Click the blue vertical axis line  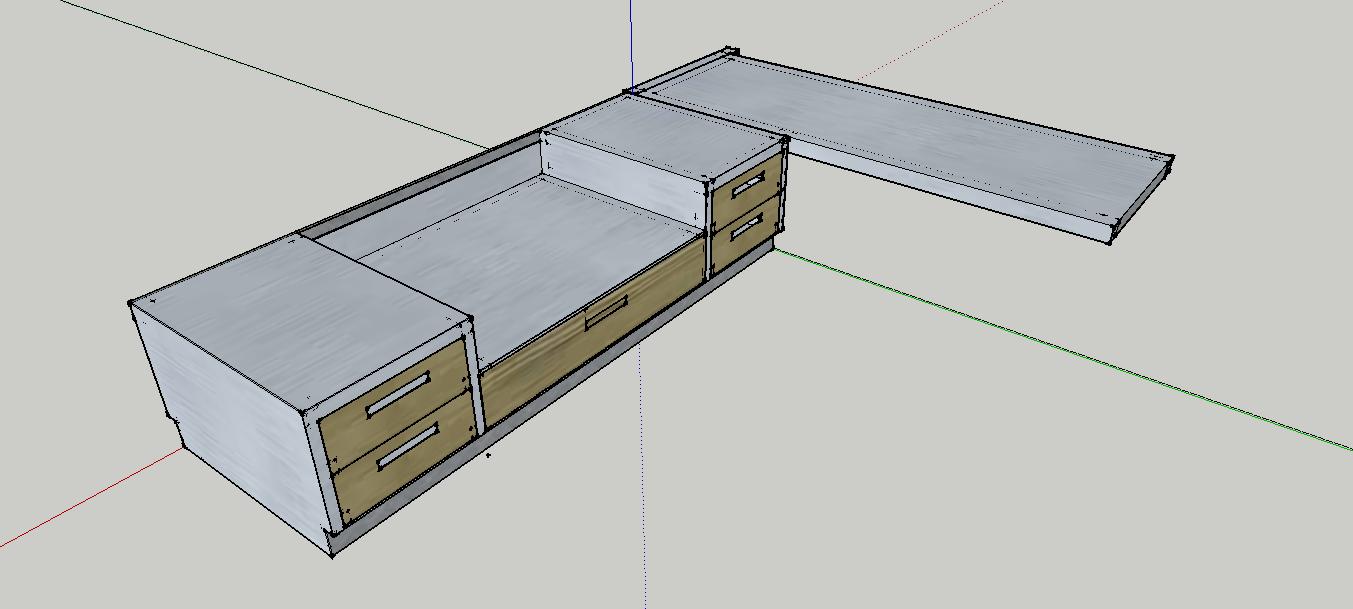tap(631, 40)
